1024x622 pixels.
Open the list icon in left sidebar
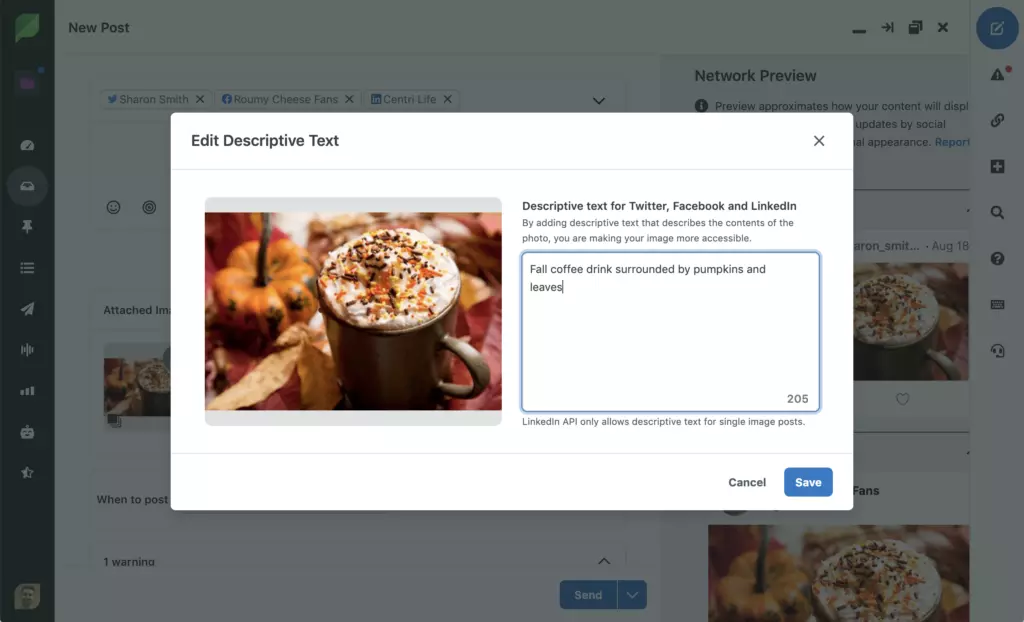[x=27, y=268]
